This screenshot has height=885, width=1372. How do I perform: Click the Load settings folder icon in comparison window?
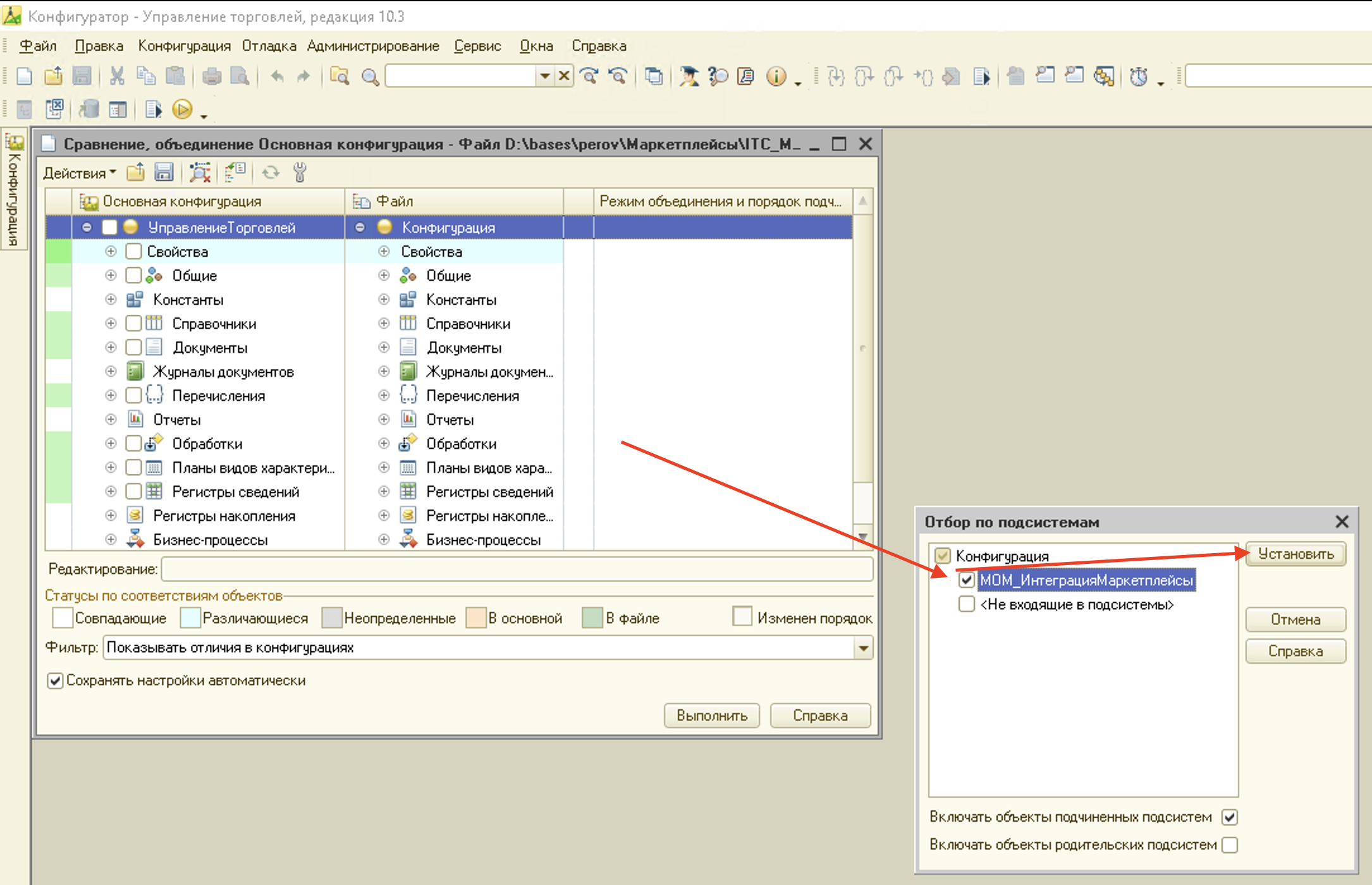click(136, 172)
